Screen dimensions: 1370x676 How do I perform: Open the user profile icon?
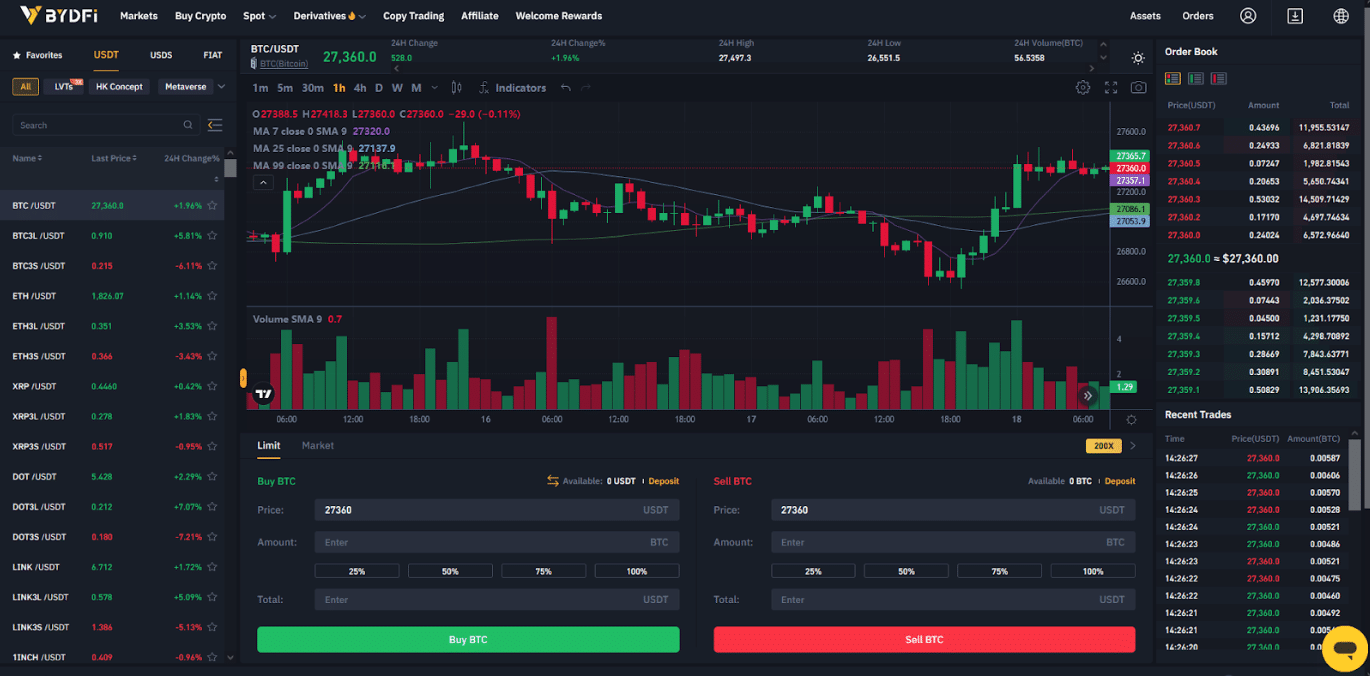click(1248, 16)
